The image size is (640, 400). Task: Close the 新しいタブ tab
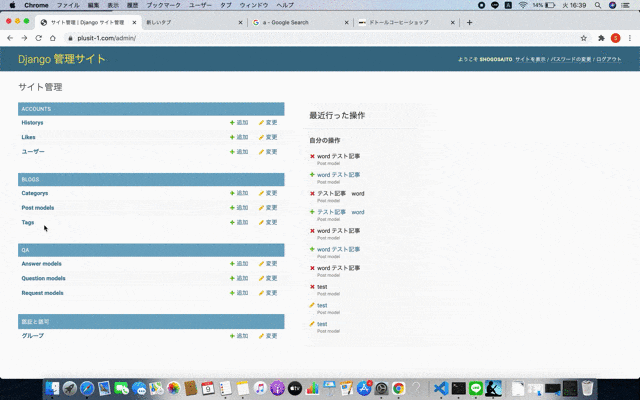[240, 22]
